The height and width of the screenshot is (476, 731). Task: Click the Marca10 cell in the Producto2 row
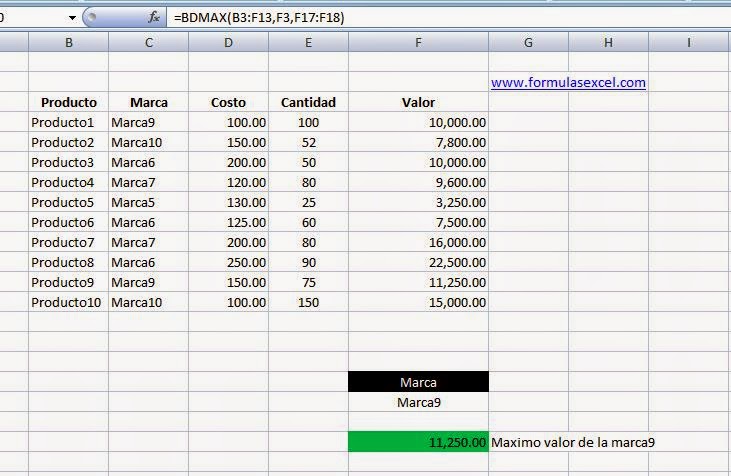point(148,142)
